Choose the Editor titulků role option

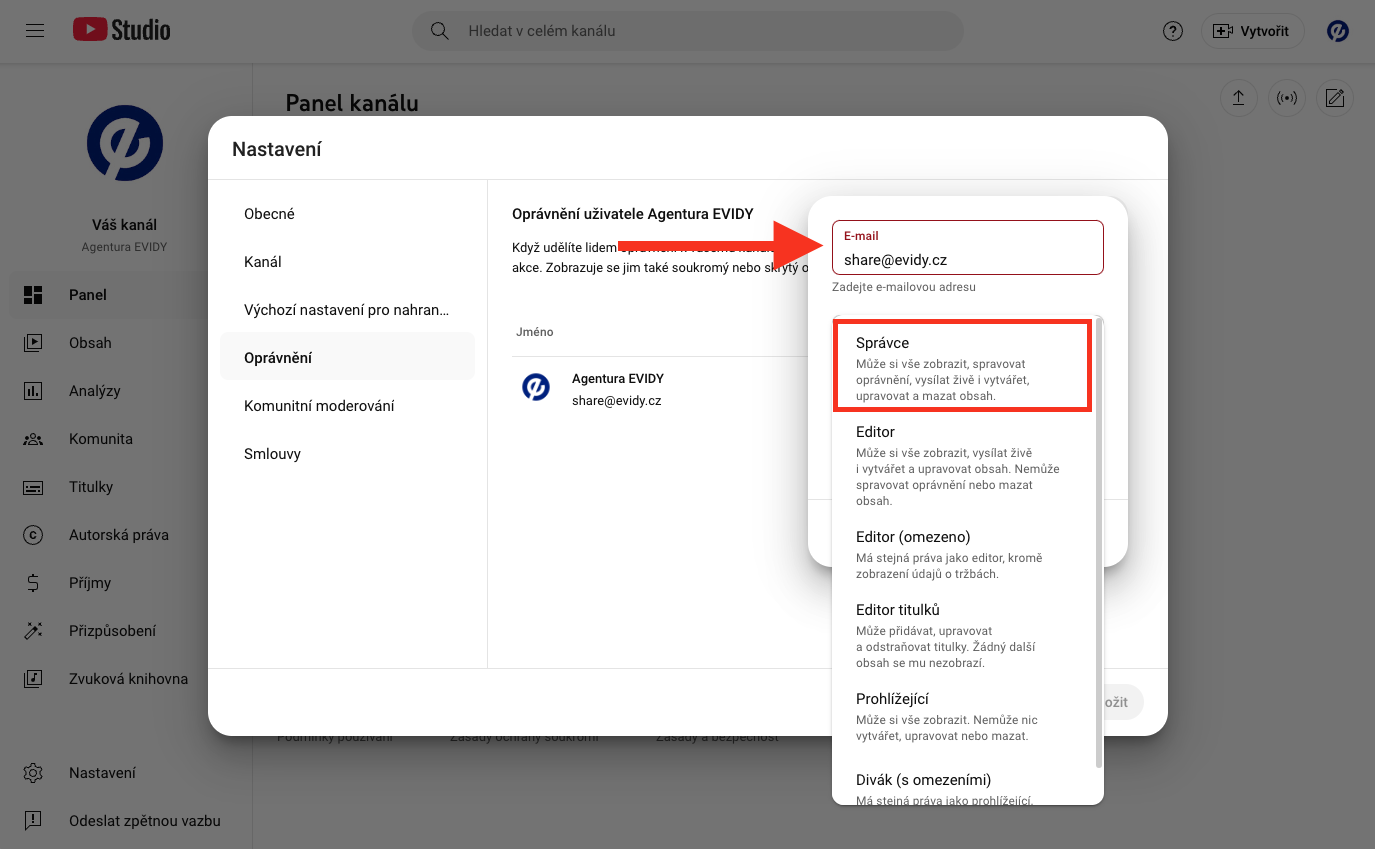[x=964, y=635]
